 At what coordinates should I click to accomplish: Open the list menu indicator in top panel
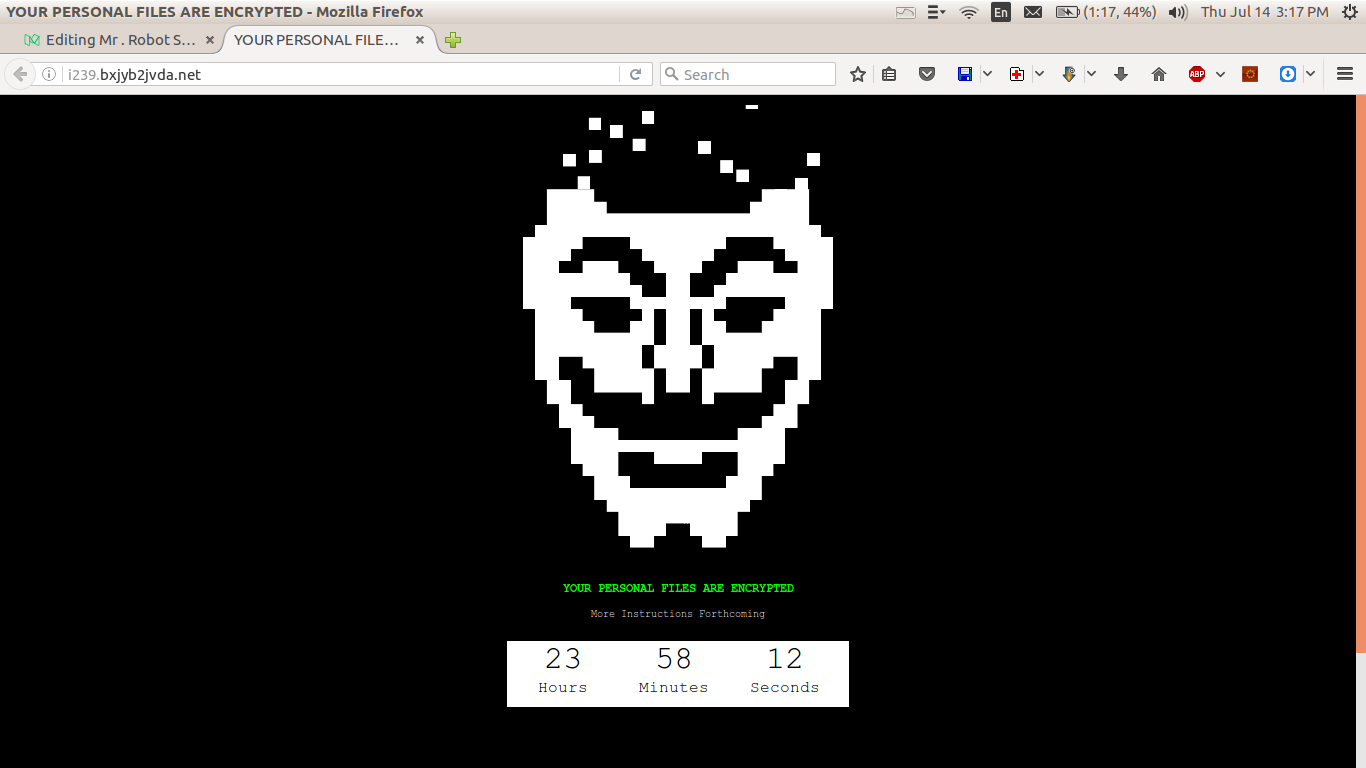click(x=936, y=12)
